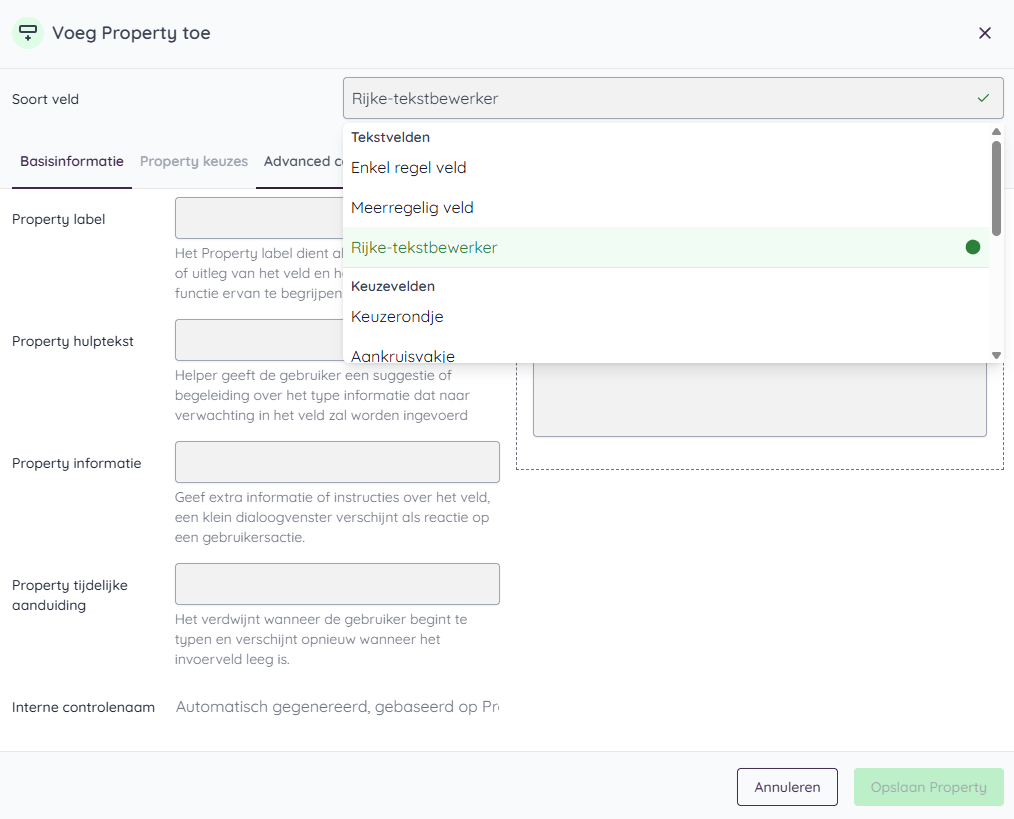The image size is (1014, 819).
Task: Select Enkel regel veld option
Action: click(x=408, y=168)
